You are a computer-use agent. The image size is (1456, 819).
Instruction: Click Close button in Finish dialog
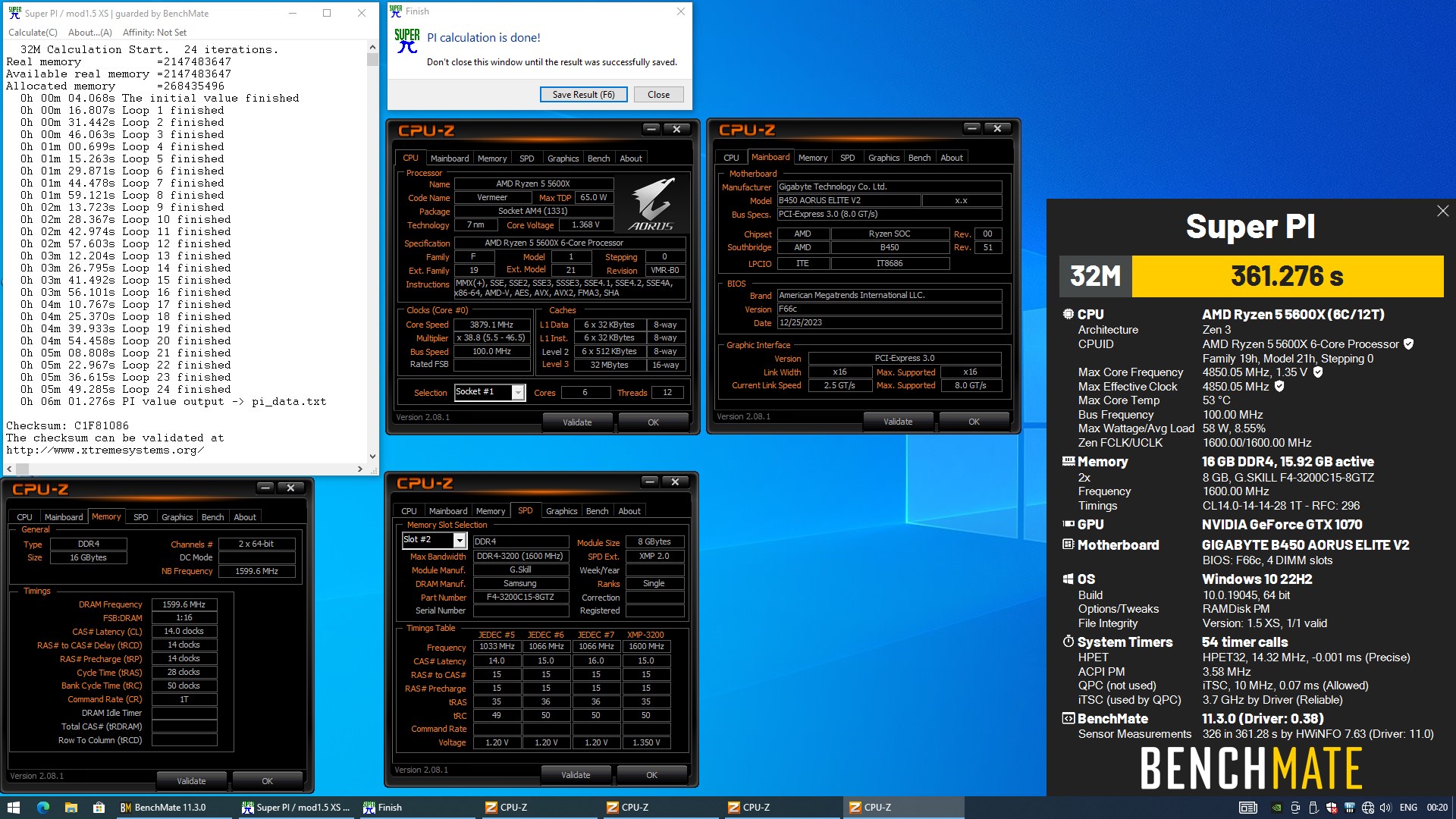tap(658, 95)
